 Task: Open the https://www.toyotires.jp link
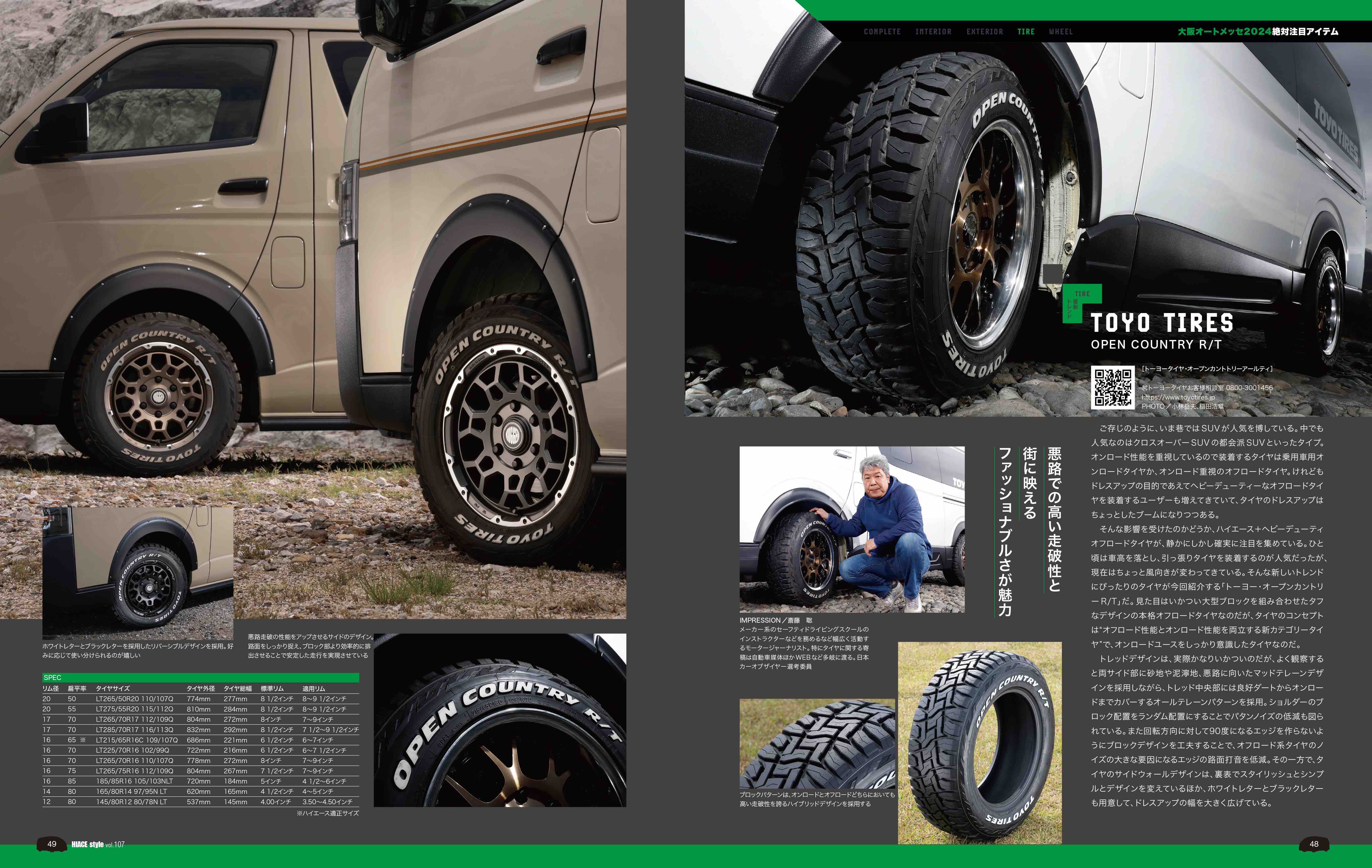pyautogui.click(x=1178, y=397)
